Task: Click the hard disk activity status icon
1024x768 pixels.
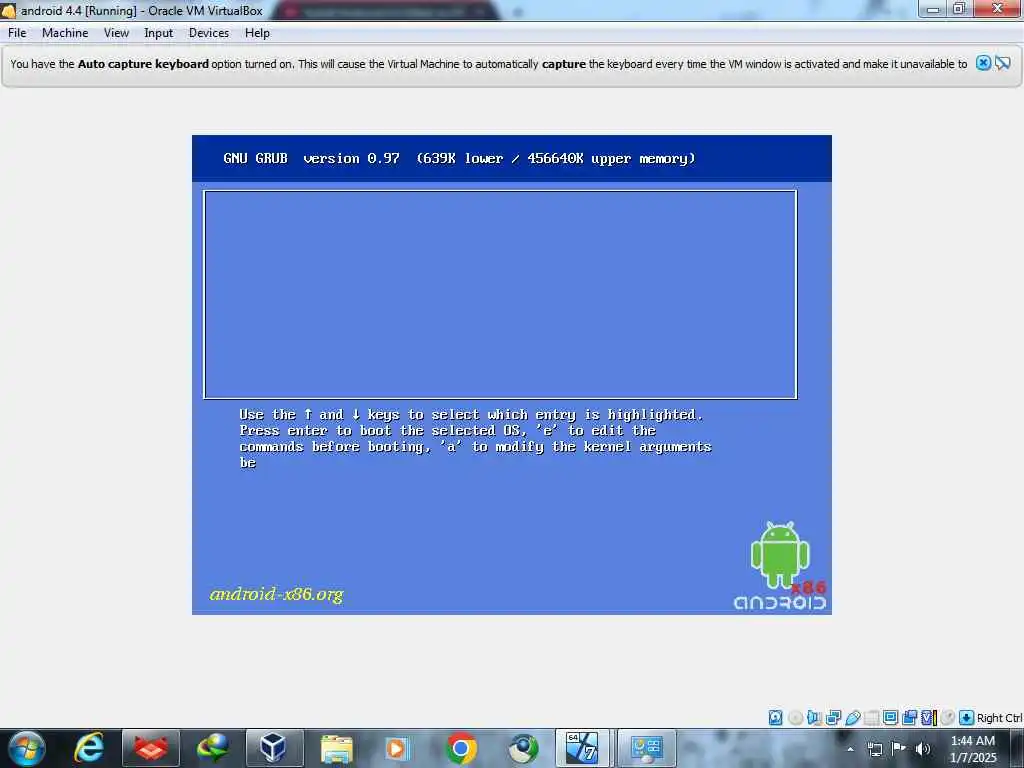Action: click(775, 718)
